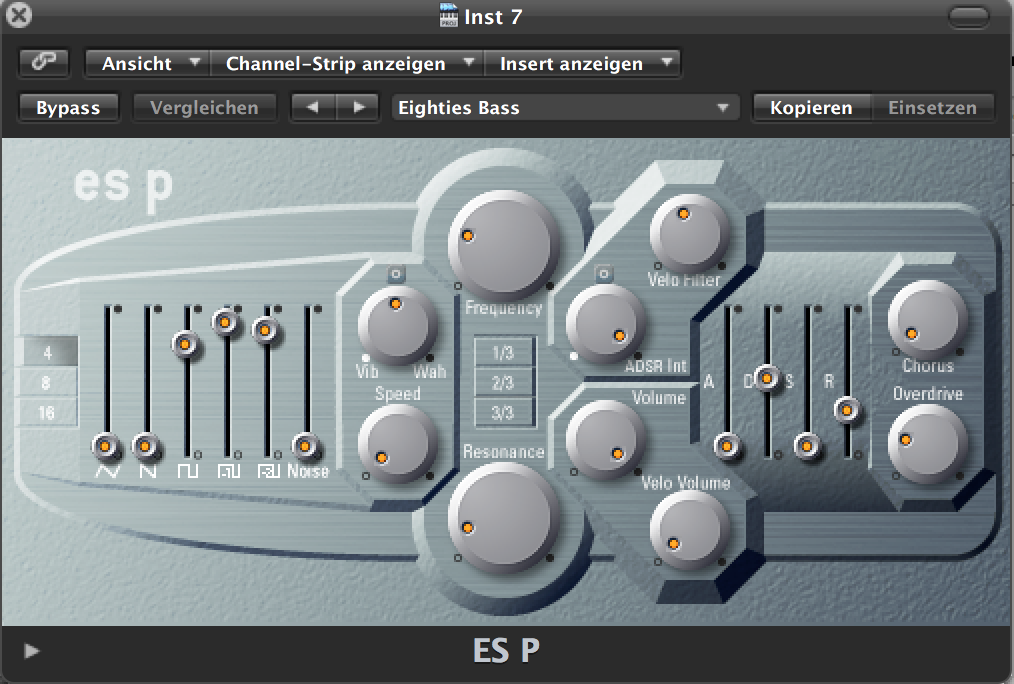Toggle the Bypass button
Screen dimensions: 1014x684
click(69, 107)
